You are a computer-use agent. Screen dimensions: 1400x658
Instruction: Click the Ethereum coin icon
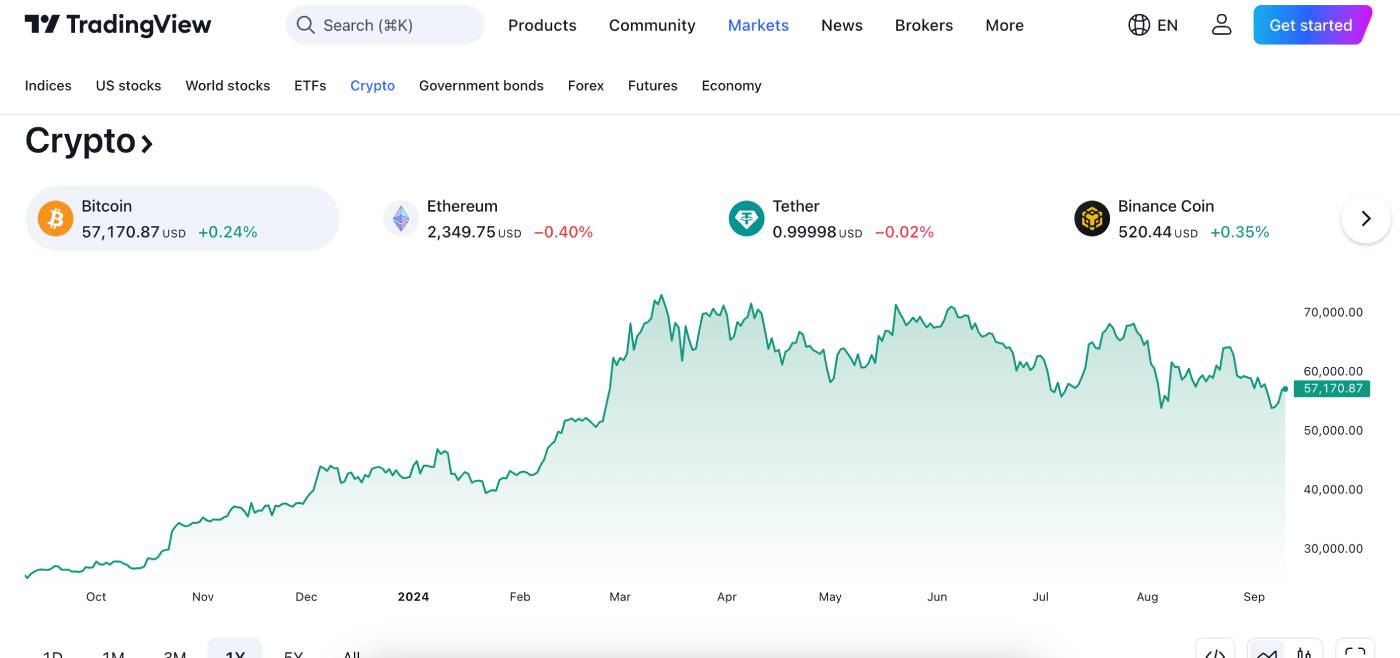click(x=401, y=218)
